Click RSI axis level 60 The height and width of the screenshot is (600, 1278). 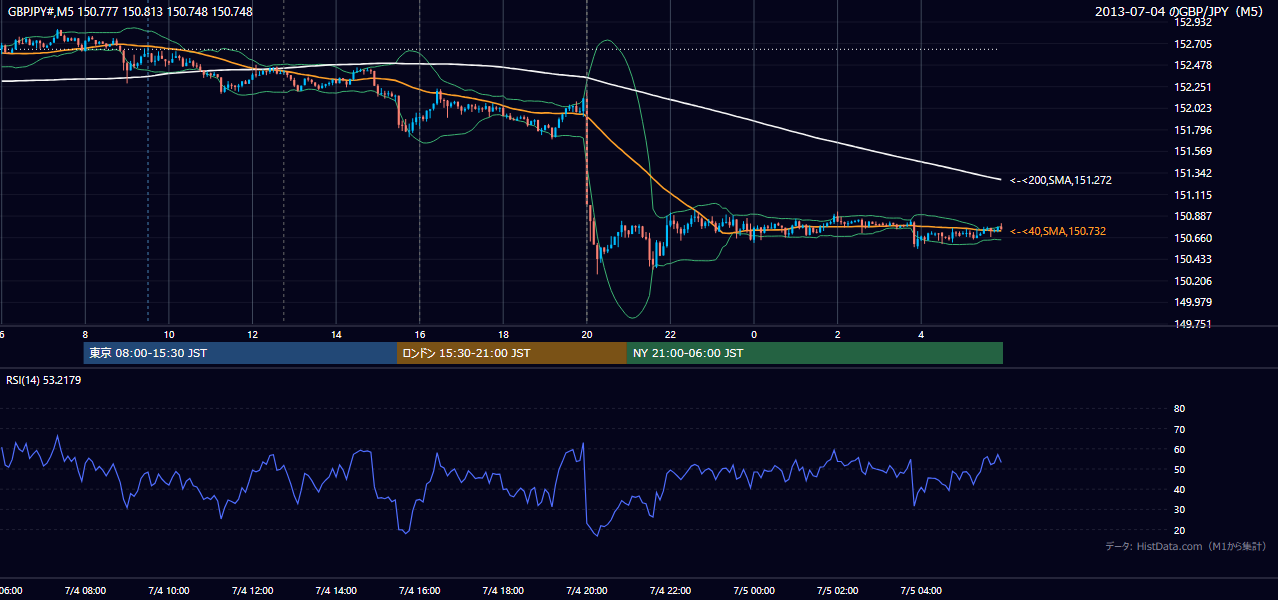tap(1179, 449)
